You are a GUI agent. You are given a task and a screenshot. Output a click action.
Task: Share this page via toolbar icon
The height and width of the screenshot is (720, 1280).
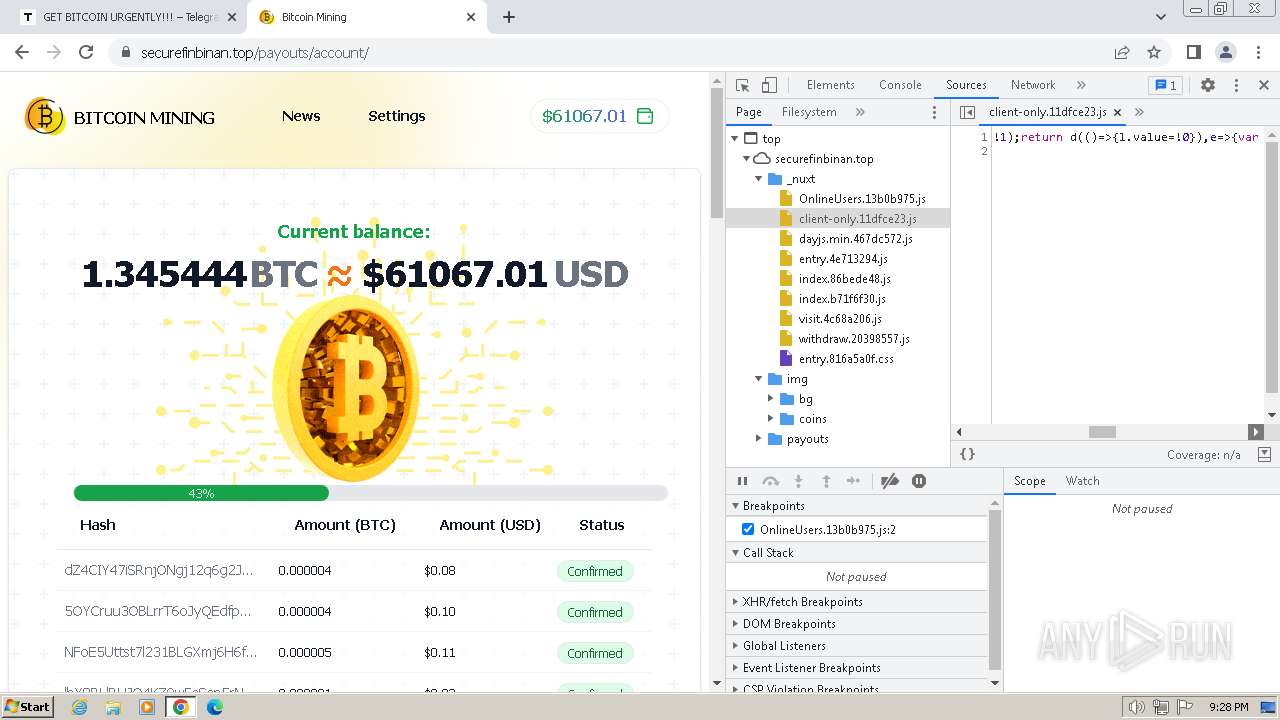[1122, 52]
